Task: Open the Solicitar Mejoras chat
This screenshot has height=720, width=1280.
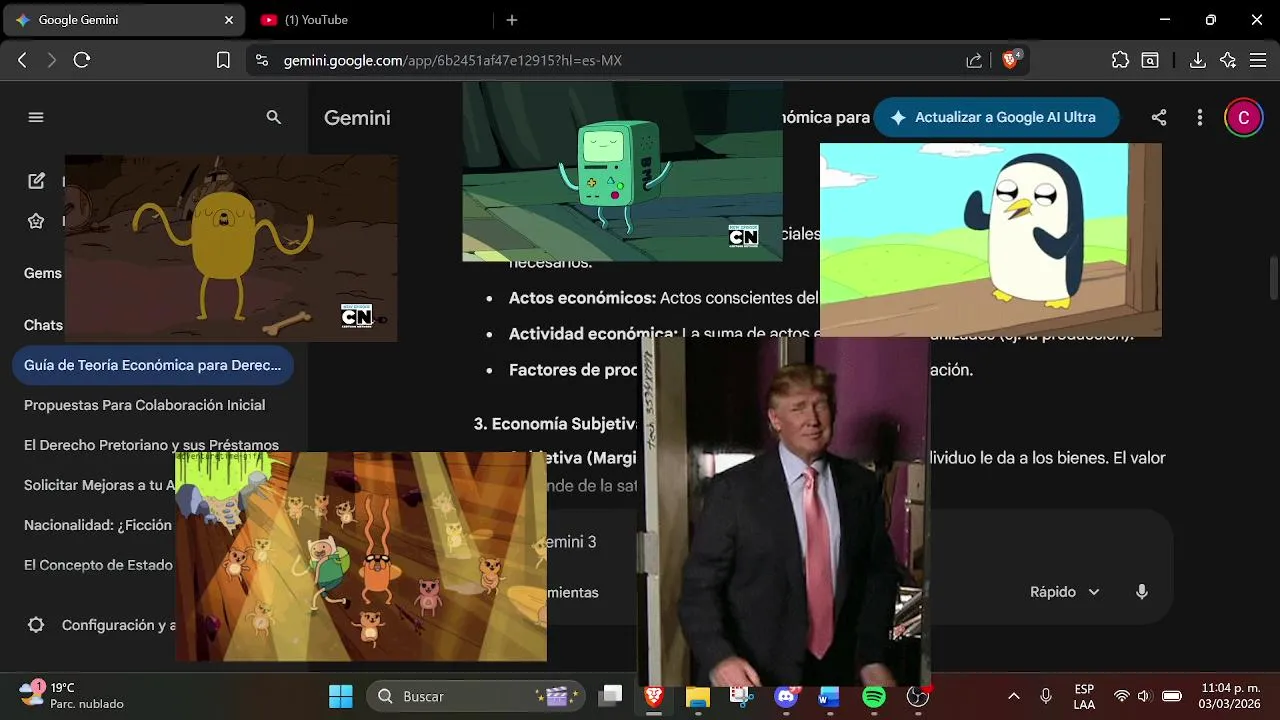Action: (98, 485)
